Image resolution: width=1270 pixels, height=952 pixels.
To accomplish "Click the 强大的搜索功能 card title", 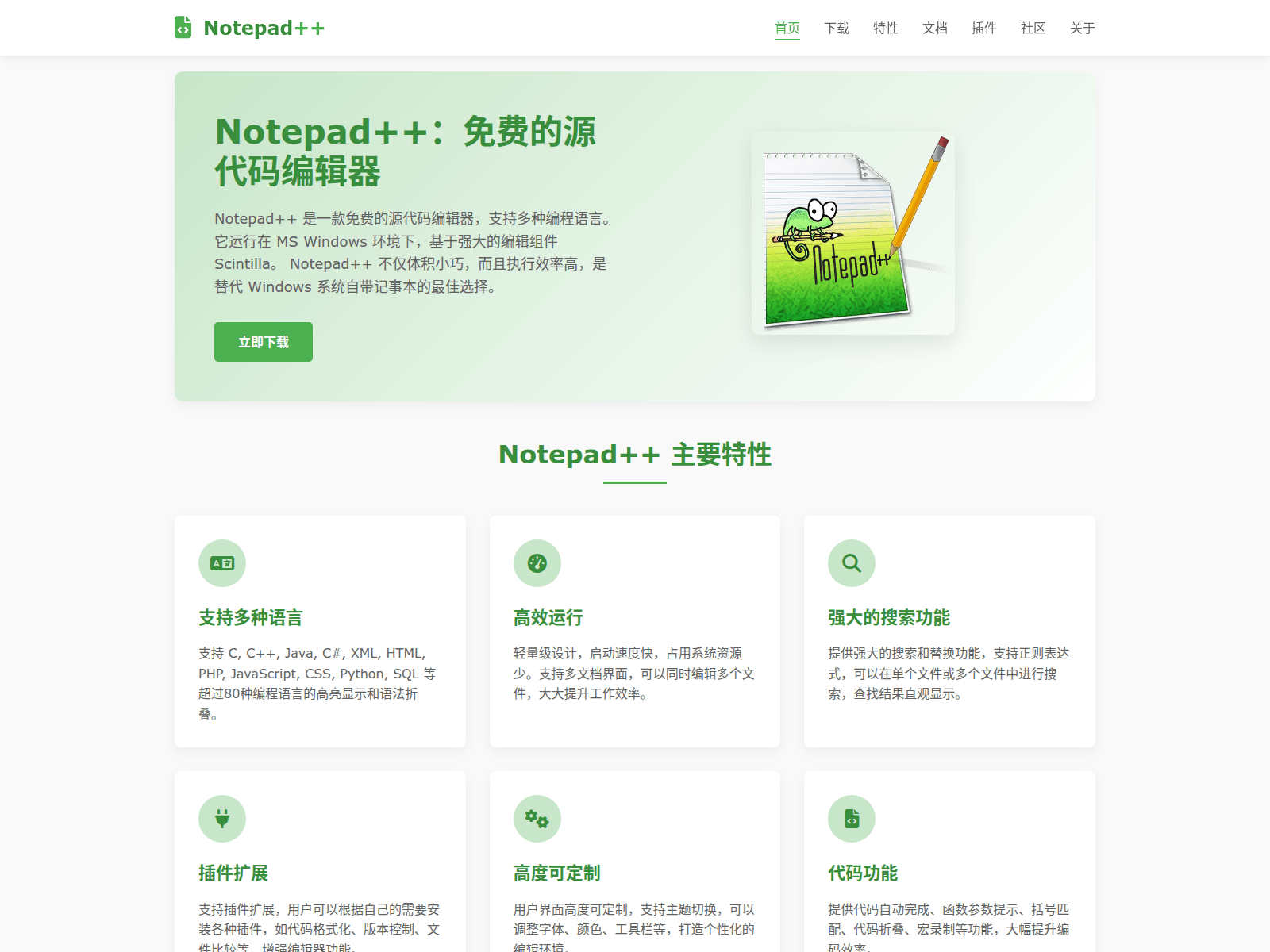I will coord(889,617).
